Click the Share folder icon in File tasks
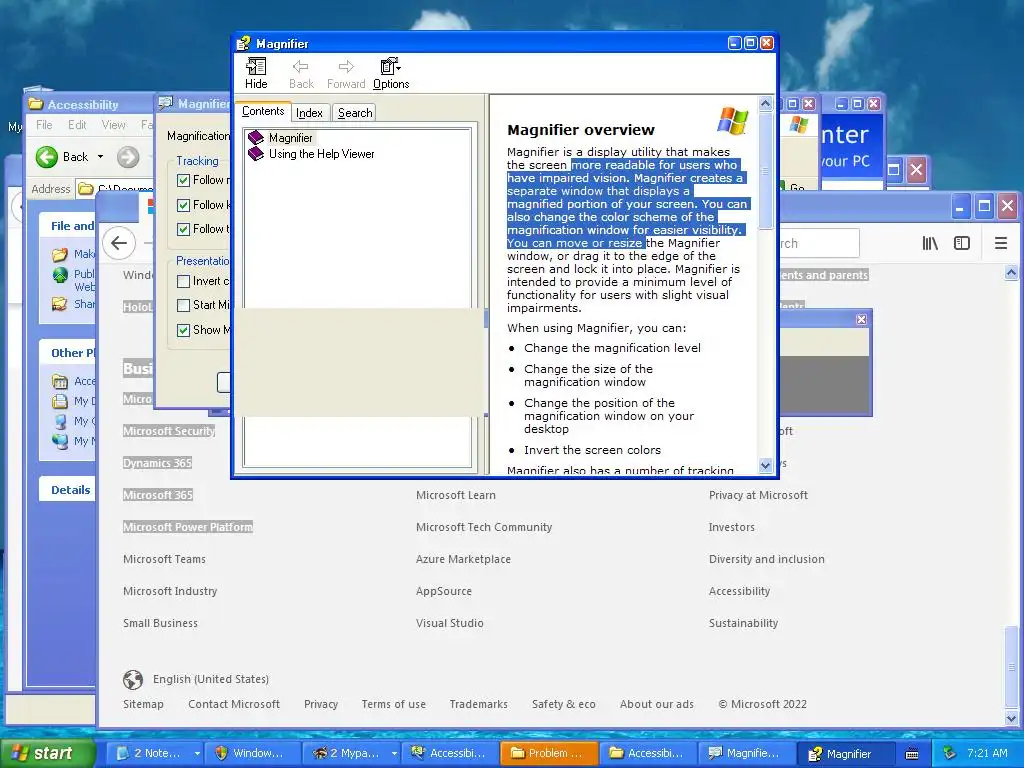This screenshot has height=768, width=1024. click(x=60, y=304)
